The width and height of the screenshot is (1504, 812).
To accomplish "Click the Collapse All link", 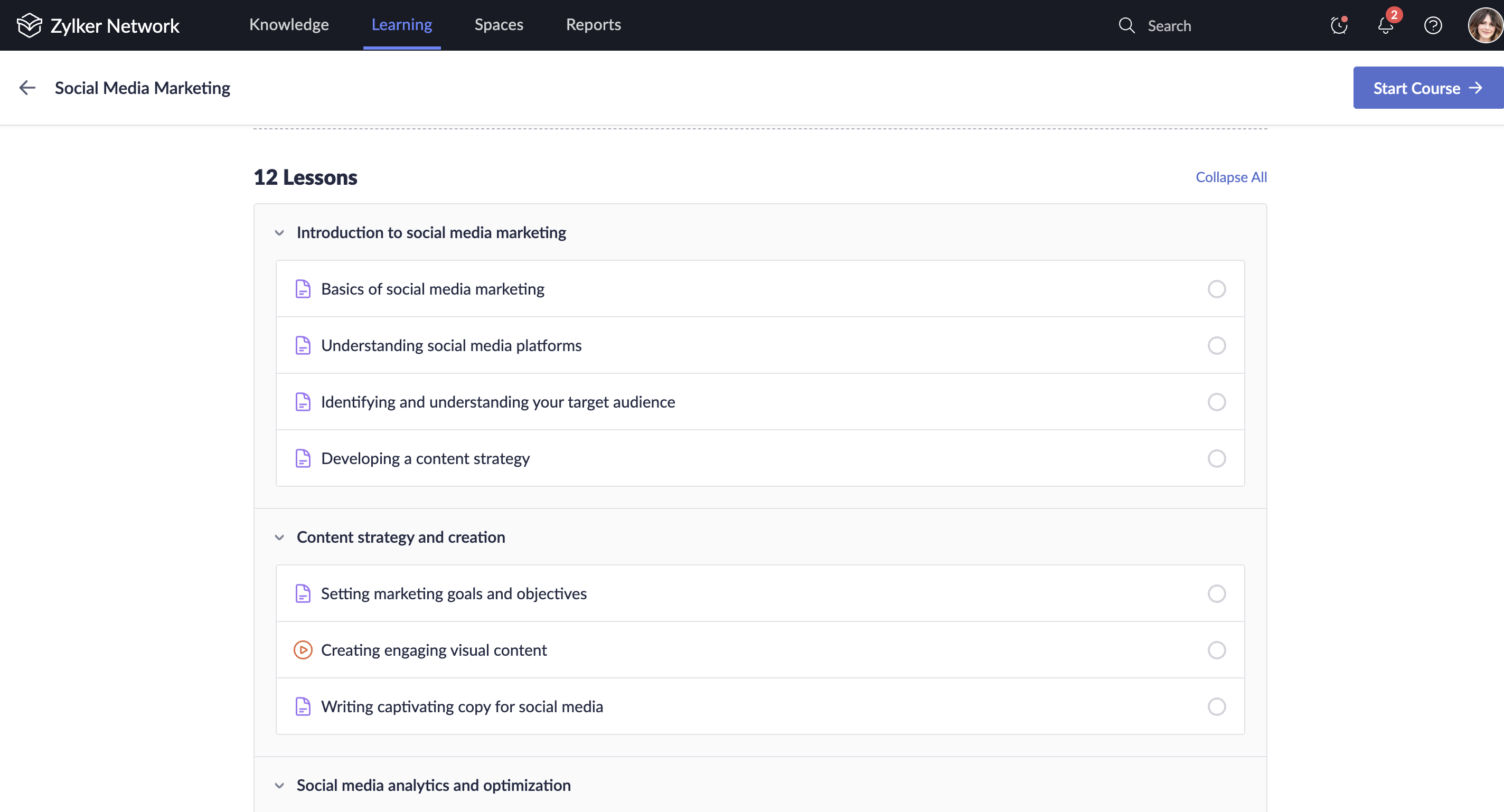I will pos(1231,177).
